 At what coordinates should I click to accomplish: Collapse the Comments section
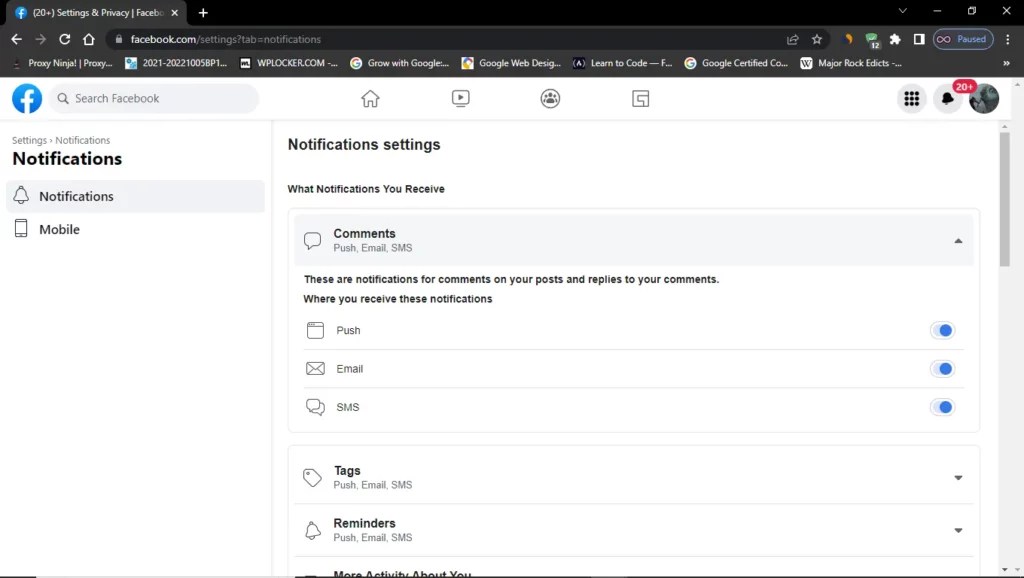[x=958, y=240]
